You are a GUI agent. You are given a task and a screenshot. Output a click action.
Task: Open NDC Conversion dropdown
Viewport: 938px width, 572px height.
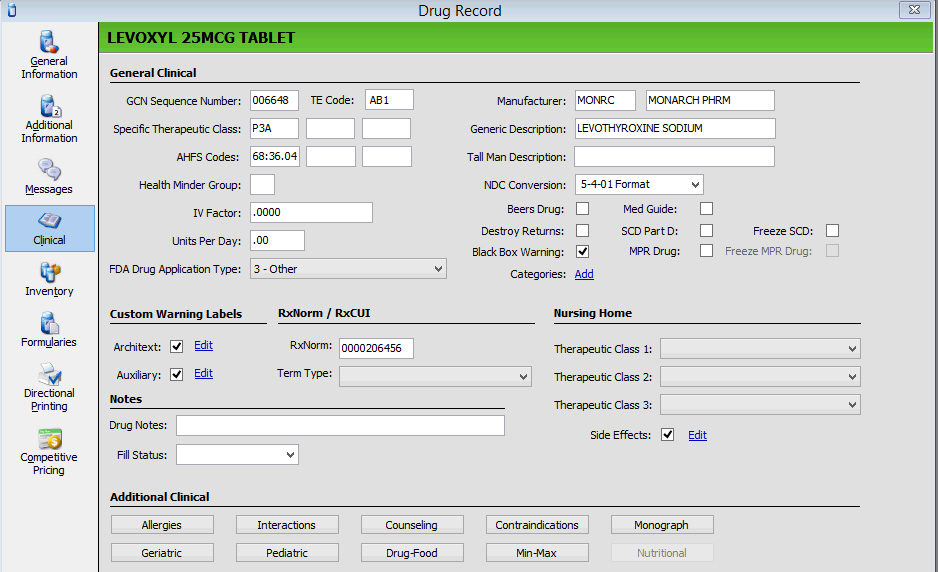(x=639, y=184)
